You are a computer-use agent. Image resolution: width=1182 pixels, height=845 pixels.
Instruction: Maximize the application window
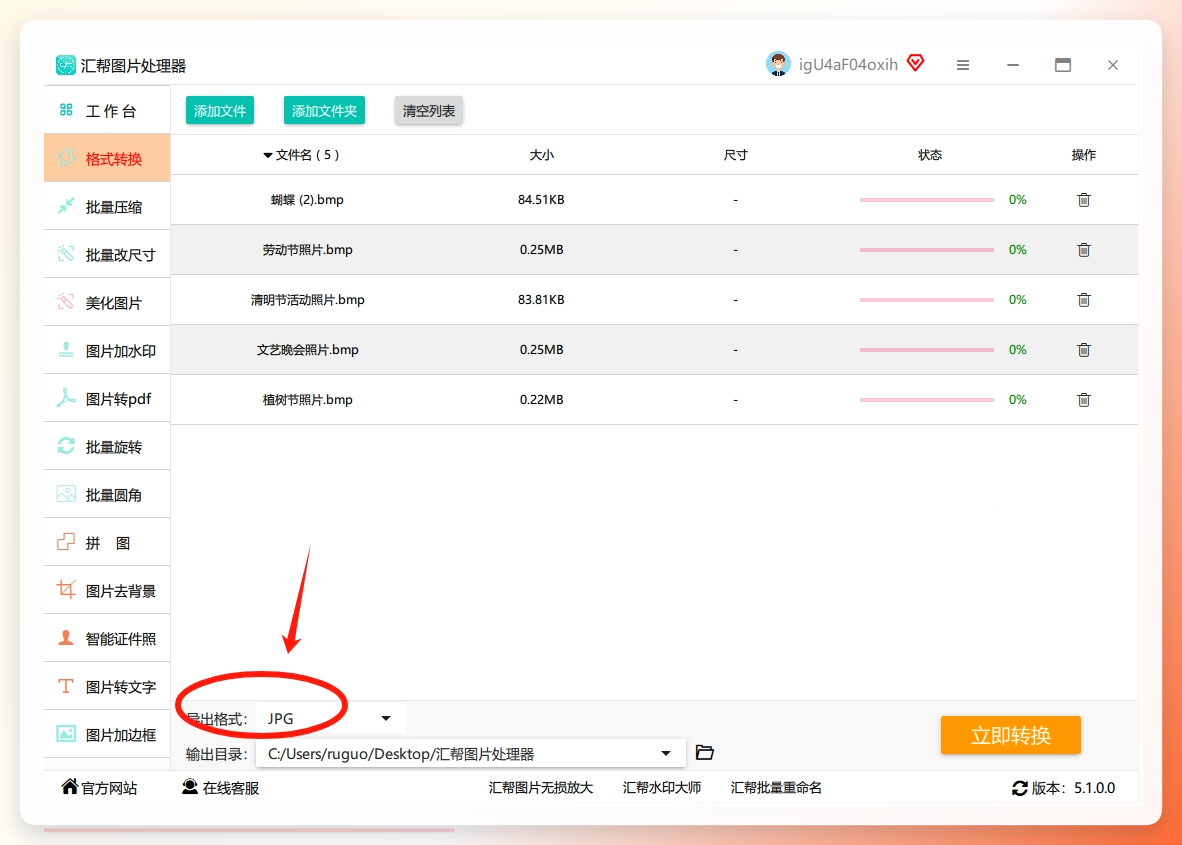1063,65
